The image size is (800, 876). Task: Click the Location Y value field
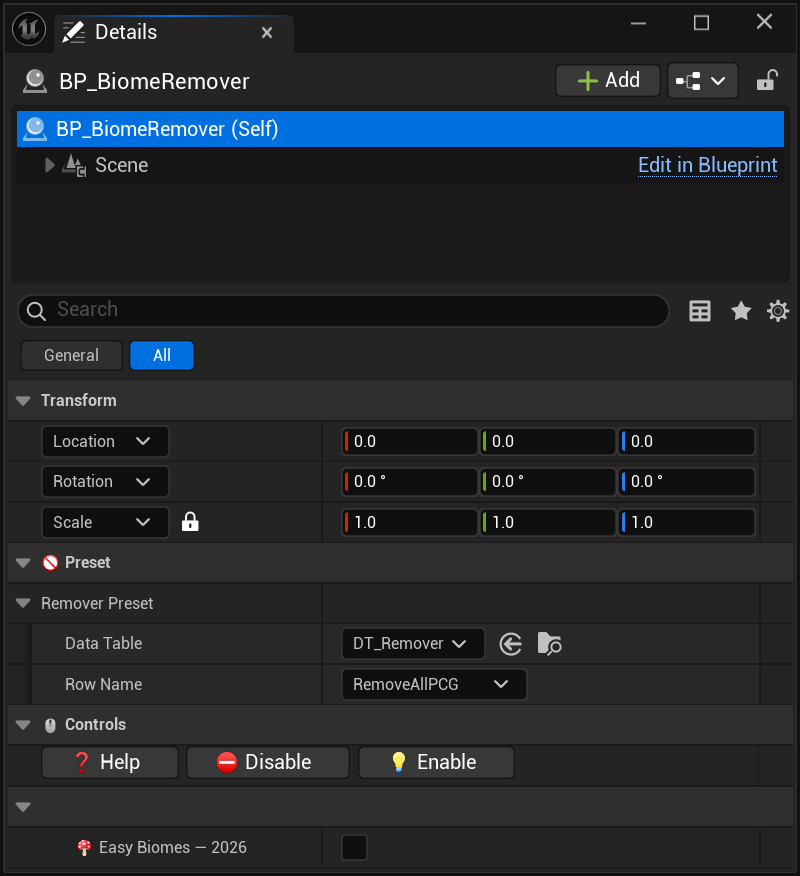[547, 441]
